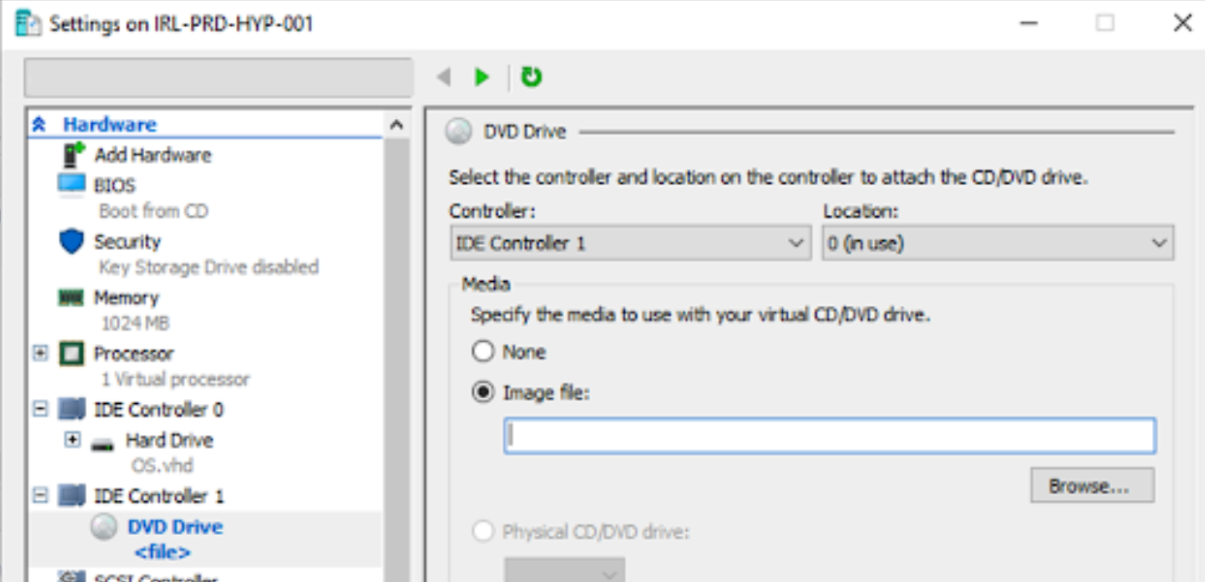The image size is (1205, 582).
Task: Click the Browse... button
Action: [1091, 486]
